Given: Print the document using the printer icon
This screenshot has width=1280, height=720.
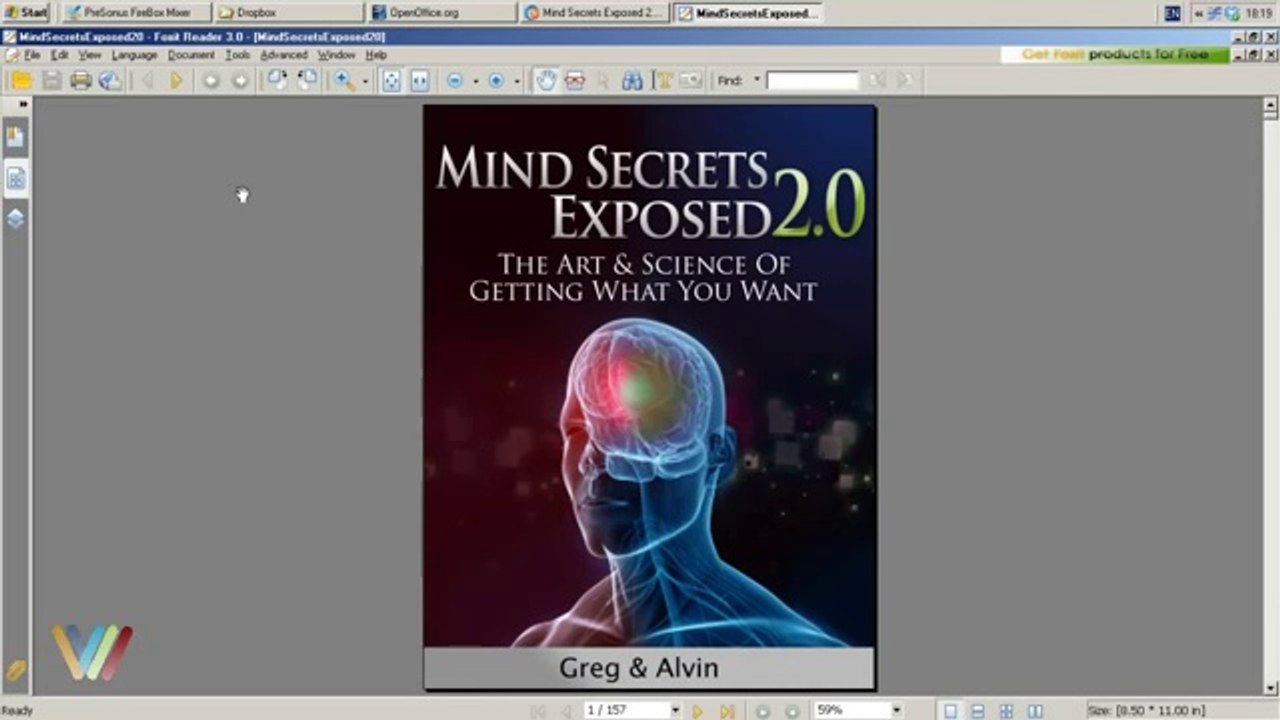Looking at the screenshot, I should point(81,81).
